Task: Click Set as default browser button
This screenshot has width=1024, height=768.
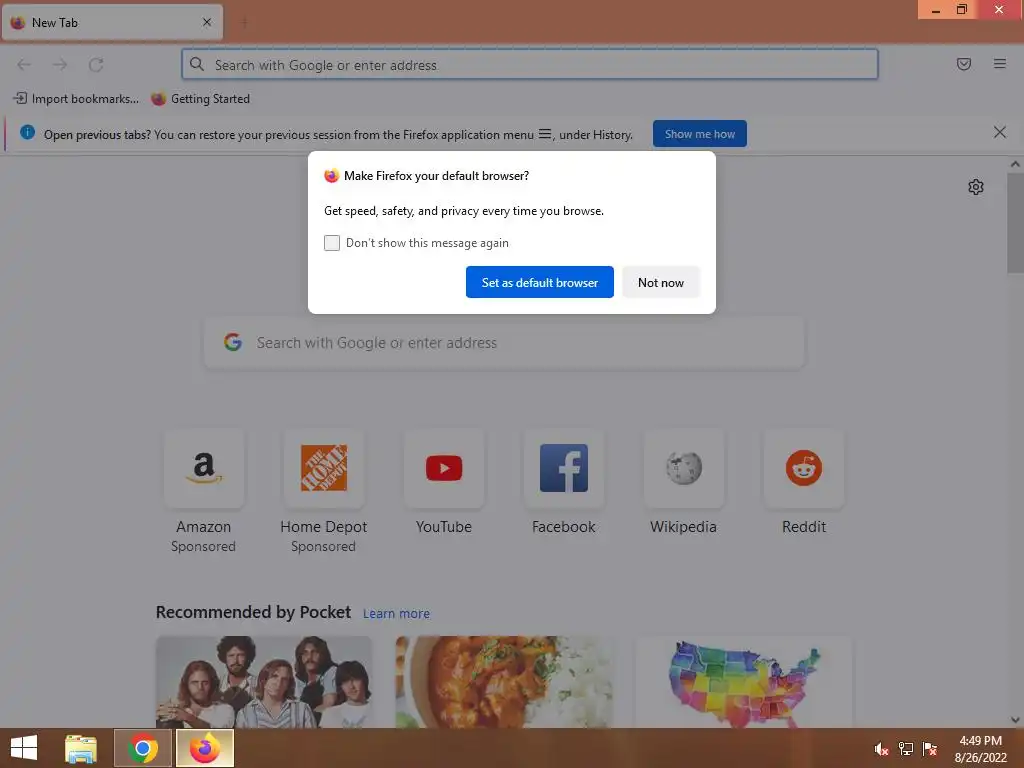Action: tap(539, 282)
